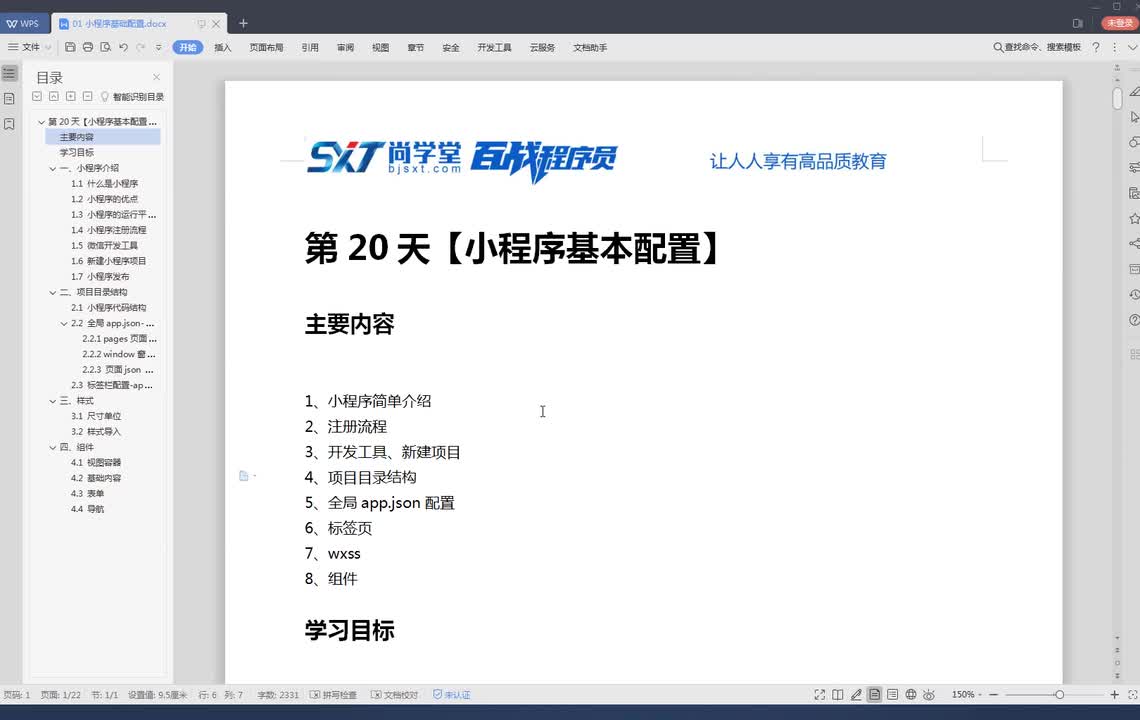Select the 01 小程序基础配置.docx document tab

[x=119, y=23]
